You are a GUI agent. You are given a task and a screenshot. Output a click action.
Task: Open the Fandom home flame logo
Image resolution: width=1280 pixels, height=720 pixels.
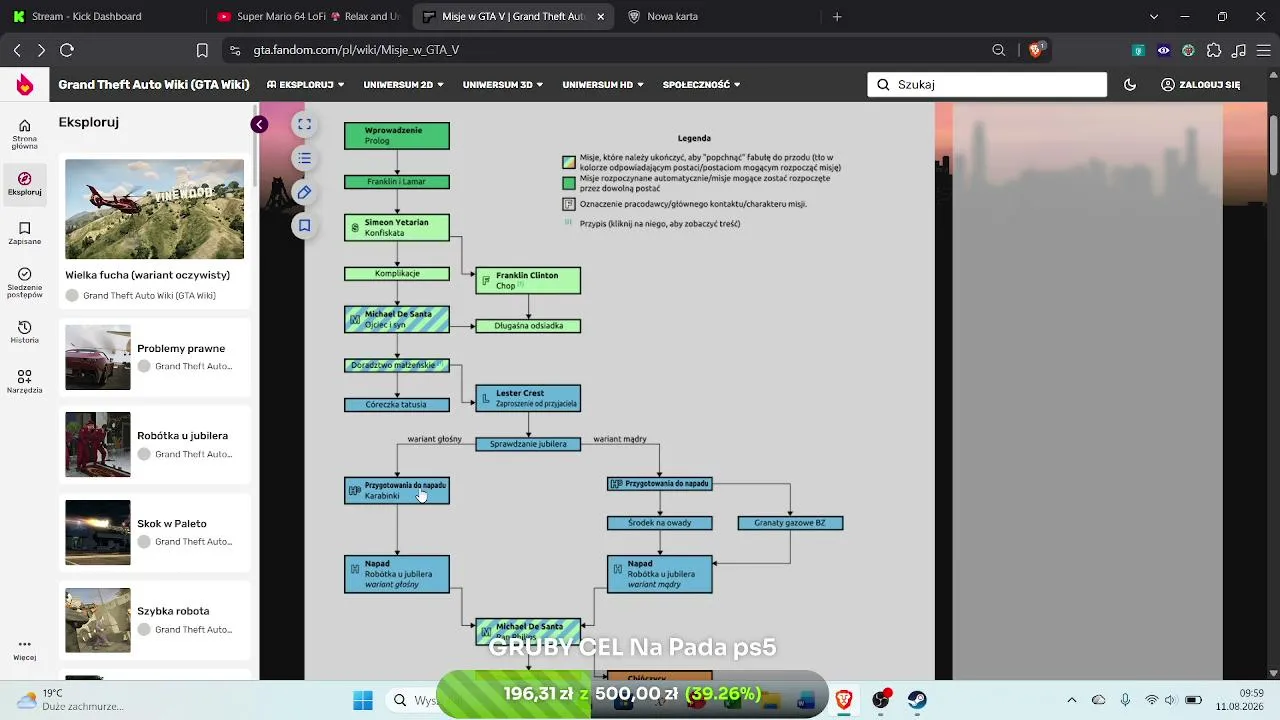[x=25, y=85]
